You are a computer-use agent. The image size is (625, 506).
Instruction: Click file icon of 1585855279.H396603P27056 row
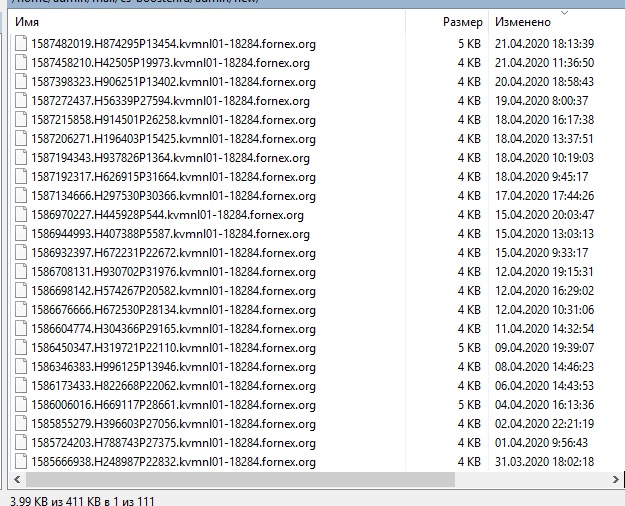21,424
